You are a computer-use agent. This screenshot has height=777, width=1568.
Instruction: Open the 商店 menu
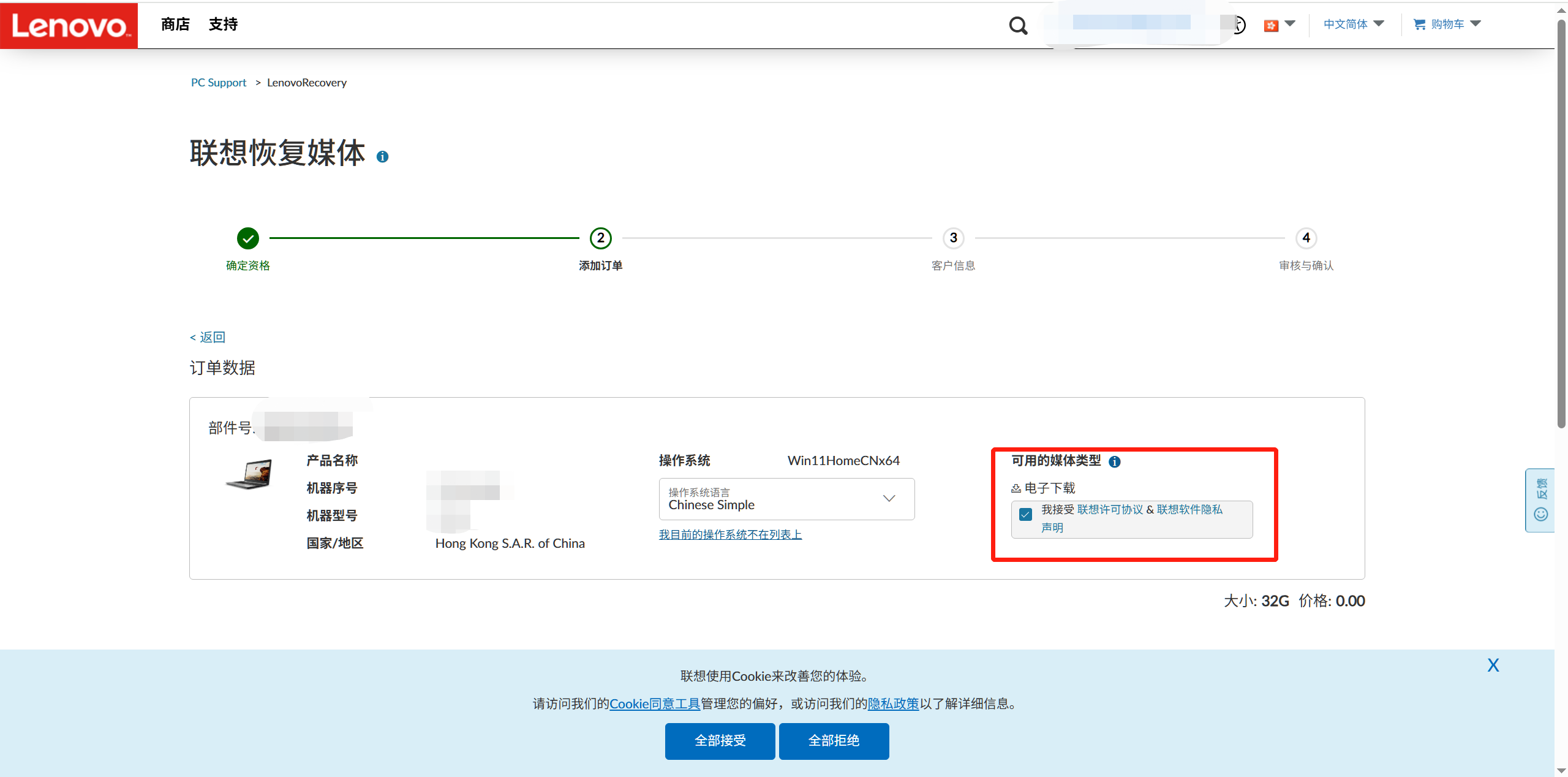click(x=175, y=25)
